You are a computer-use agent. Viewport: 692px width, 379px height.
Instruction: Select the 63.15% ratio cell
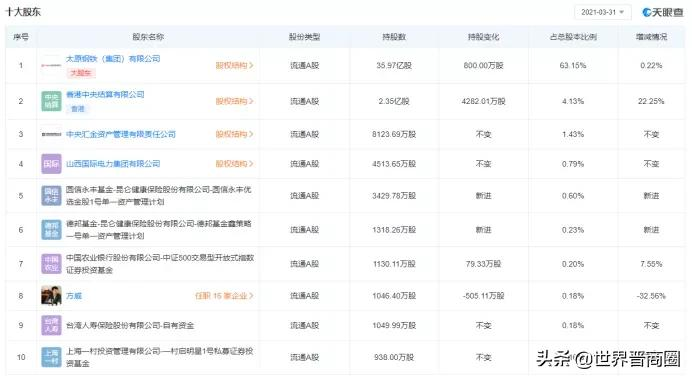573,65
